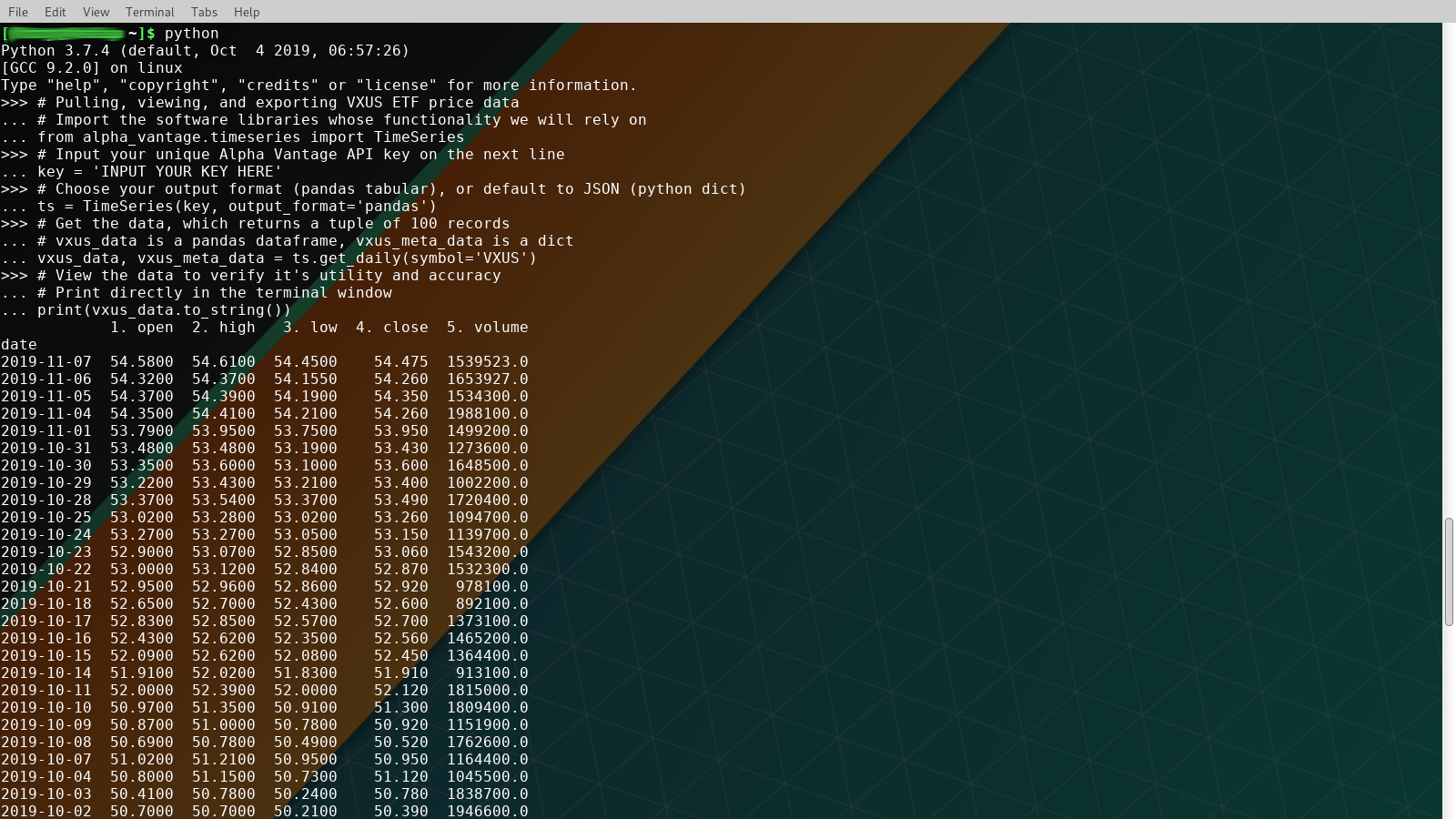The height and width of the screenshot is (819, 1456).
Task: Open the Edit menu
Action: 55,12
